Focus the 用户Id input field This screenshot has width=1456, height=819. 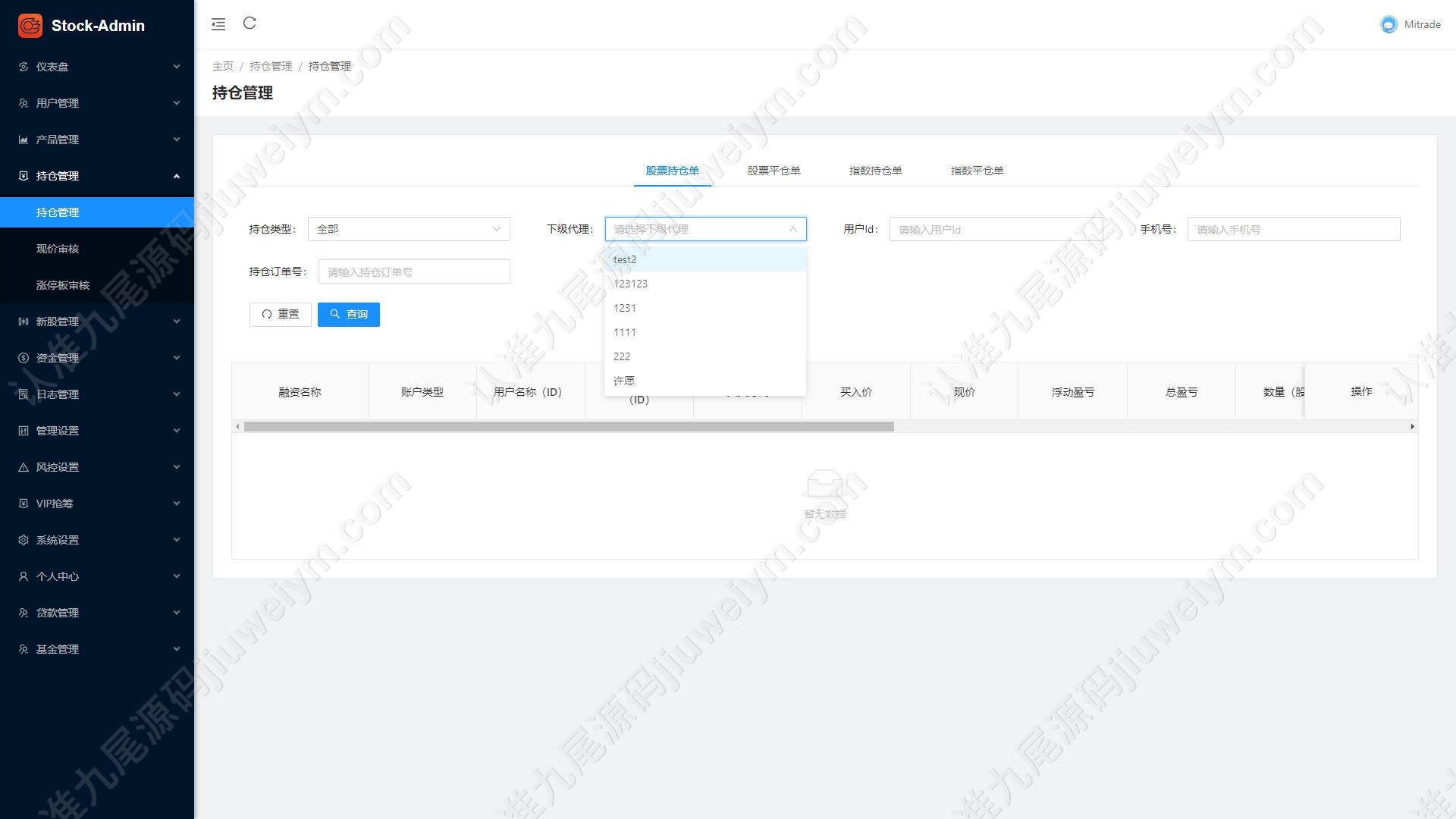point(996,229)
